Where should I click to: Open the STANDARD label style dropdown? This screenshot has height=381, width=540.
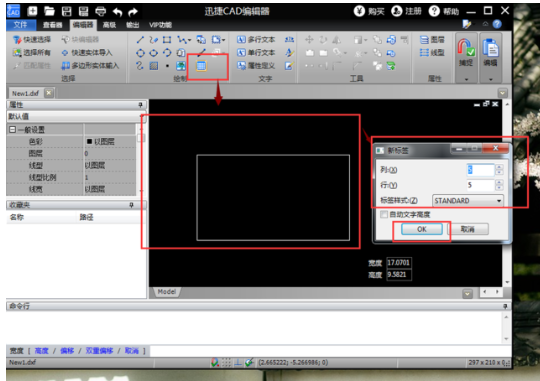pos(468,200)
